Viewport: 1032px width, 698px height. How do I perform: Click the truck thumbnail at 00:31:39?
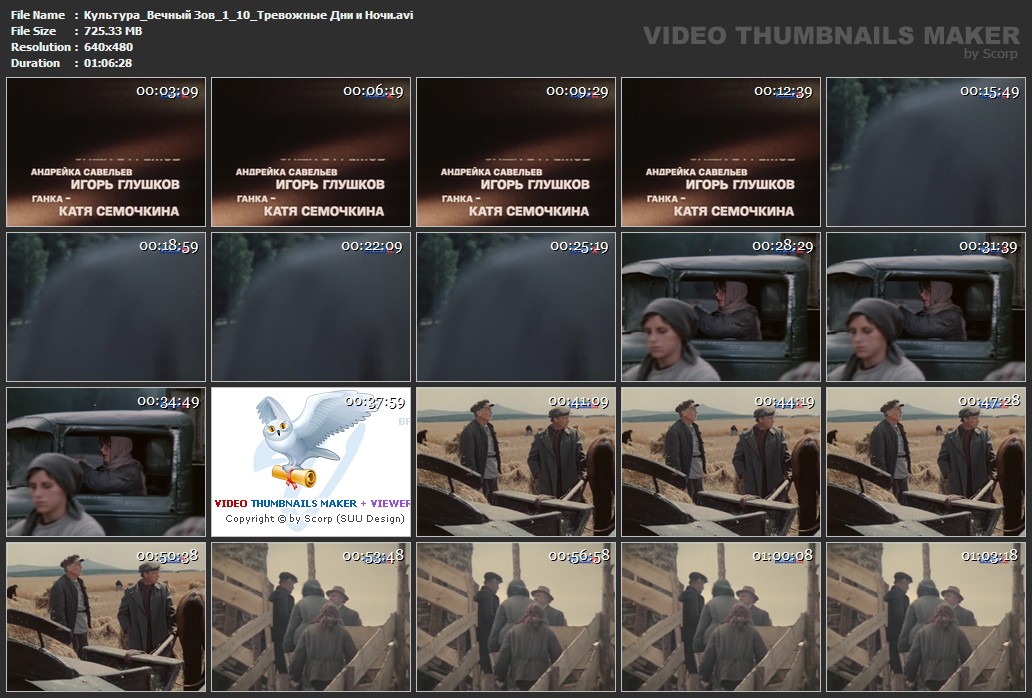click(925, 307)
